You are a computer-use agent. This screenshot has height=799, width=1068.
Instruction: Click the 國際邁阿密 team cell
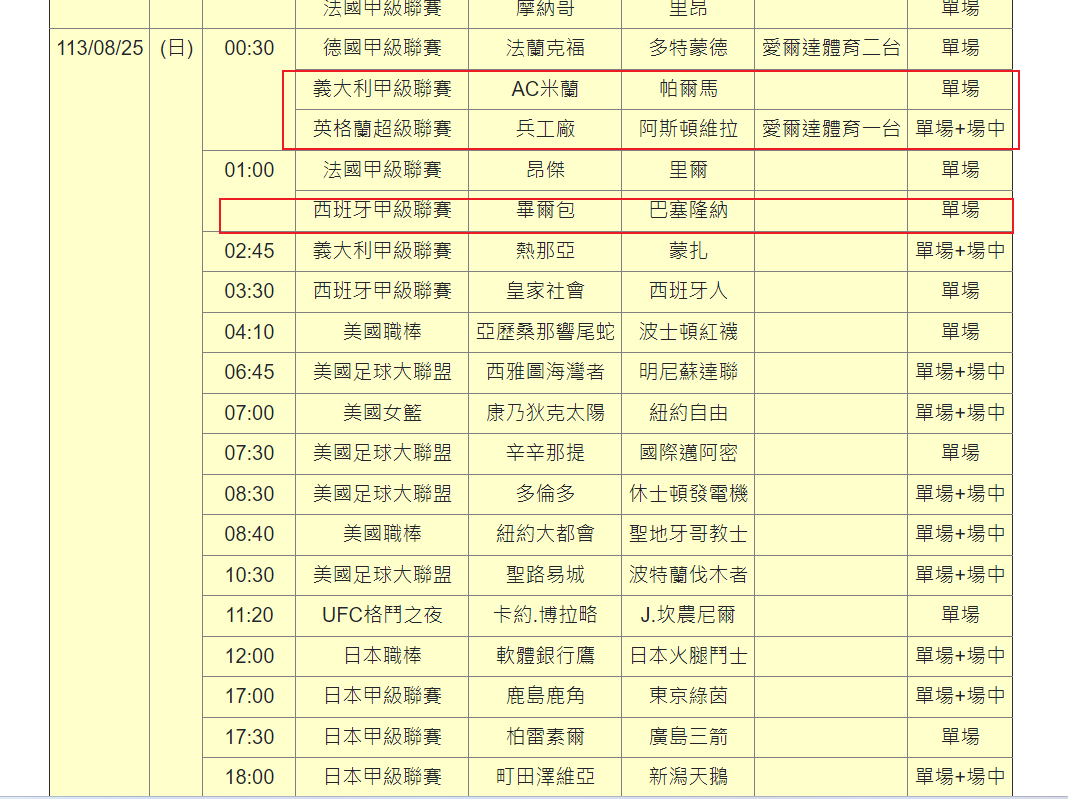click(688, 453)
